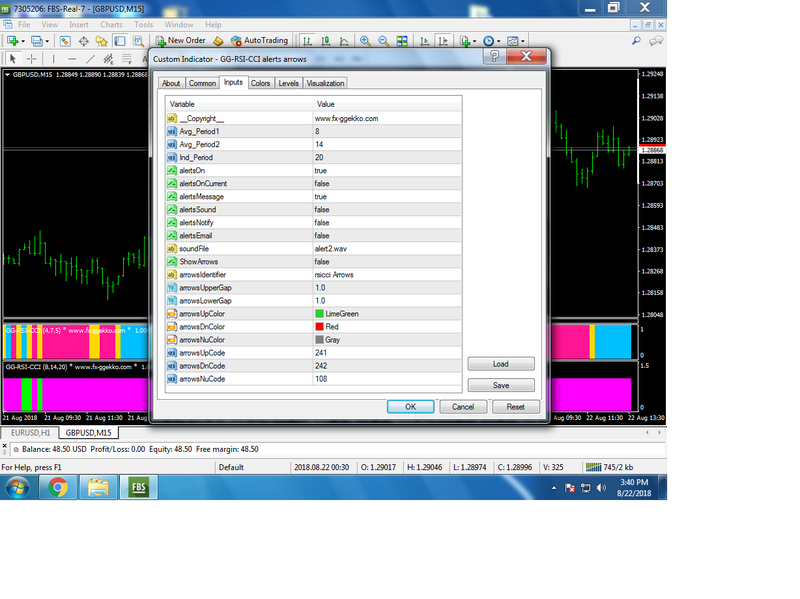Toggle the Terminal panel icon

pyautogui.click(x=120, y=41)
